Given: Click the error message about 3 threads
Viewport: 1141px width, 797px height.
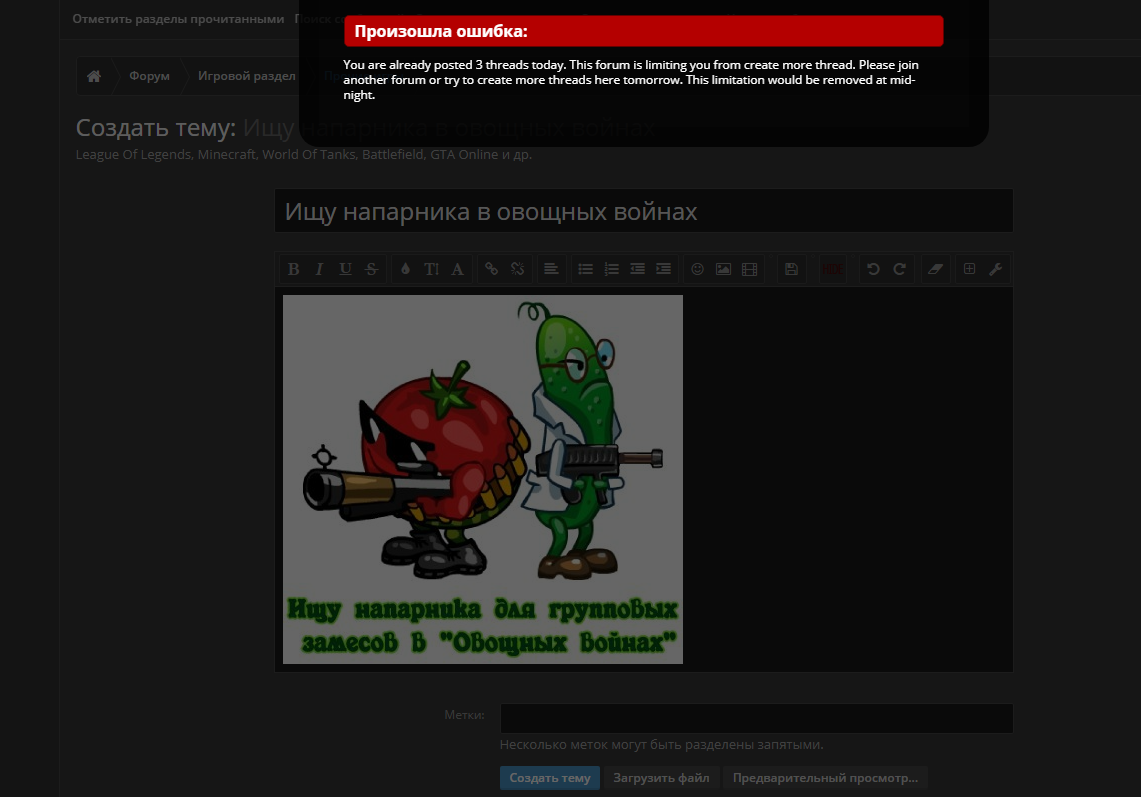Looking at the screenshot, I should click(x=631, y=80).
